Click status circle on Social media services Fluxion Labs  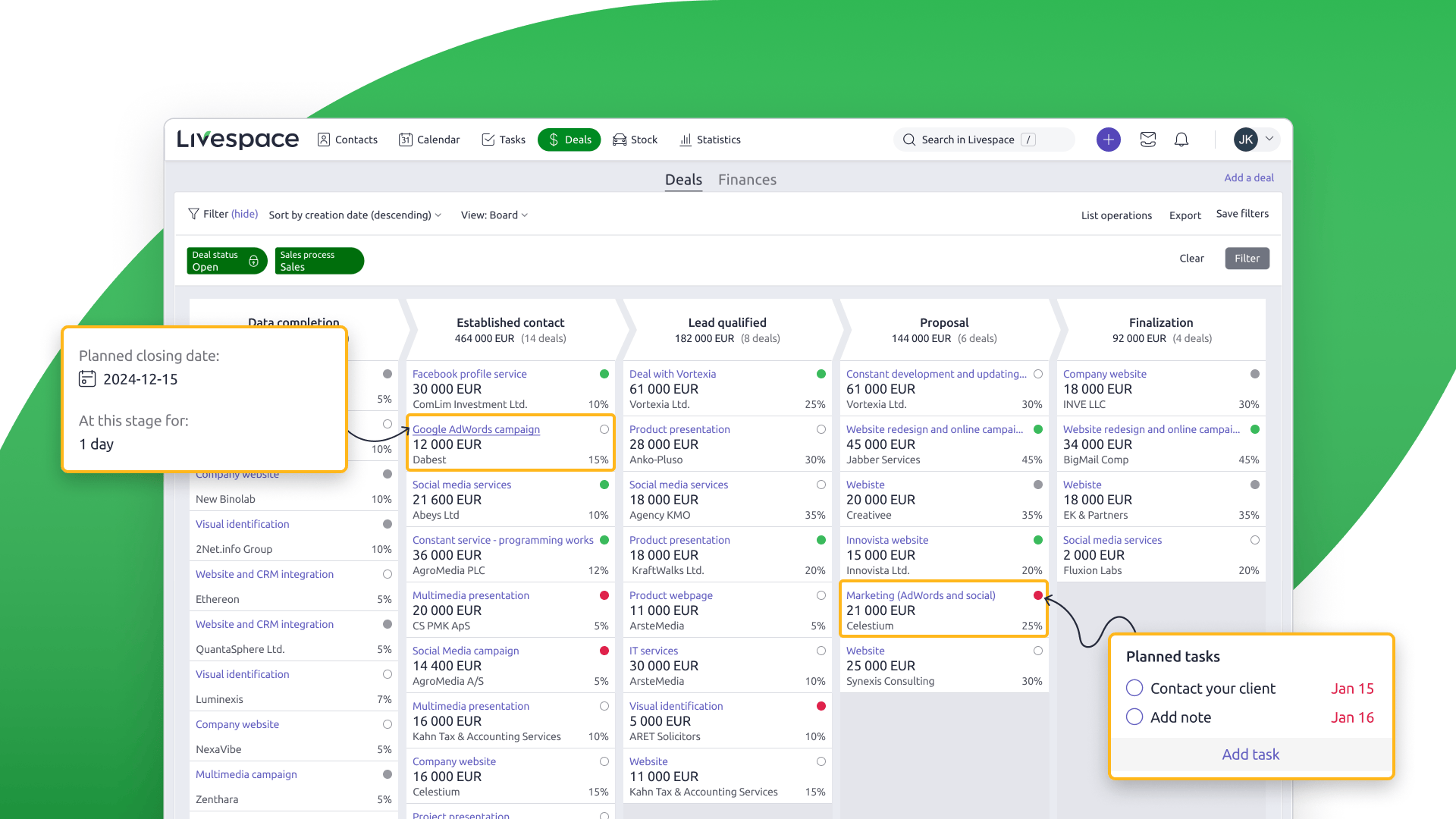tap(1255, 540)
